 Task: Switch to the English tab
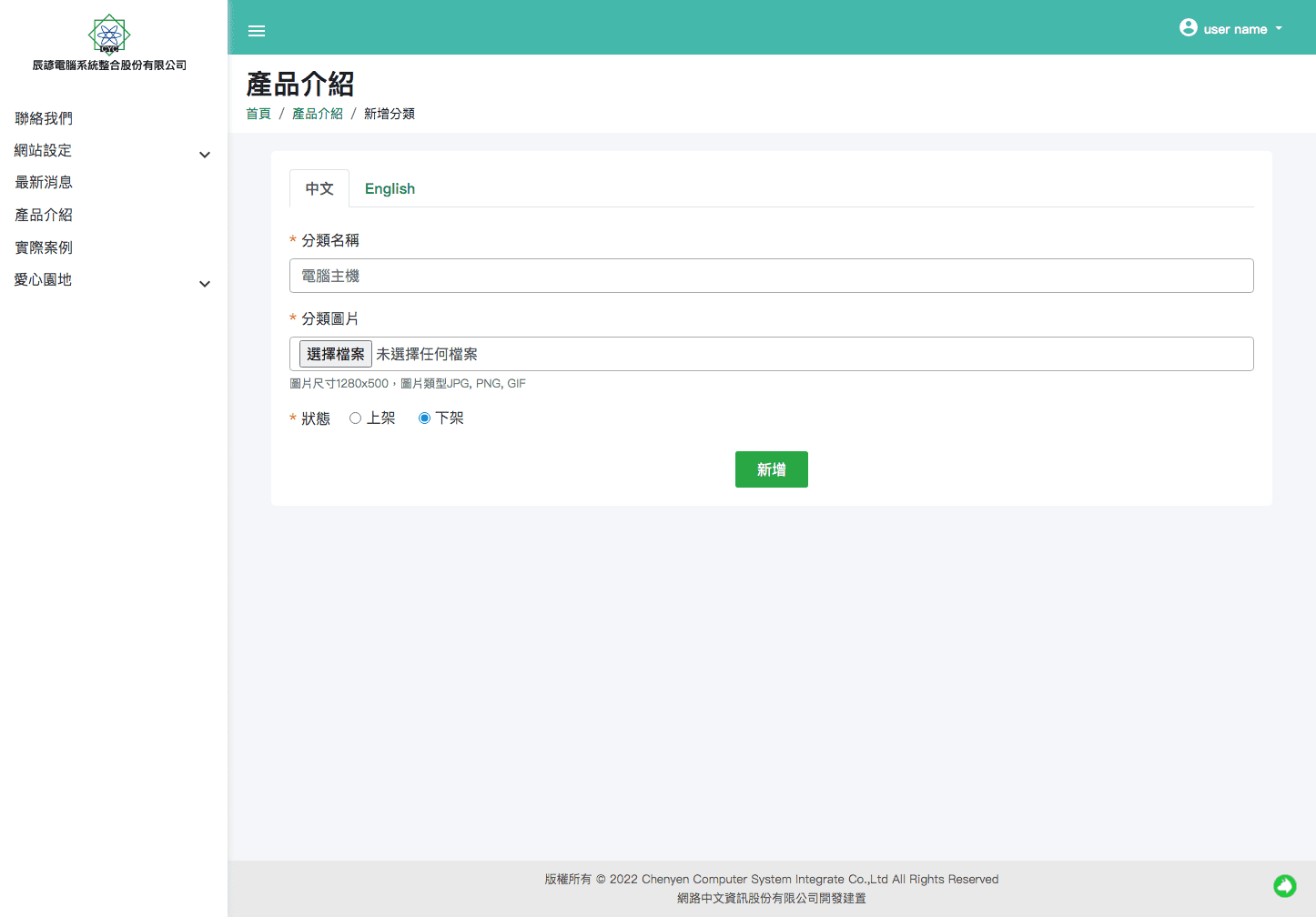tap(390, 188)
